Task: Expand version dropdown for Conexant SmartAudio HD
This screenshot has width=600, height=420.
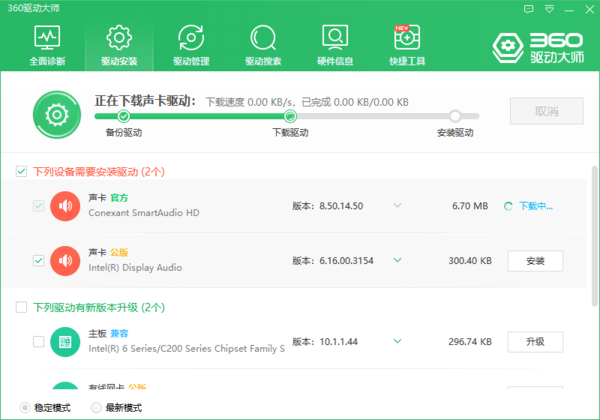Action: [x=397, y=206]
